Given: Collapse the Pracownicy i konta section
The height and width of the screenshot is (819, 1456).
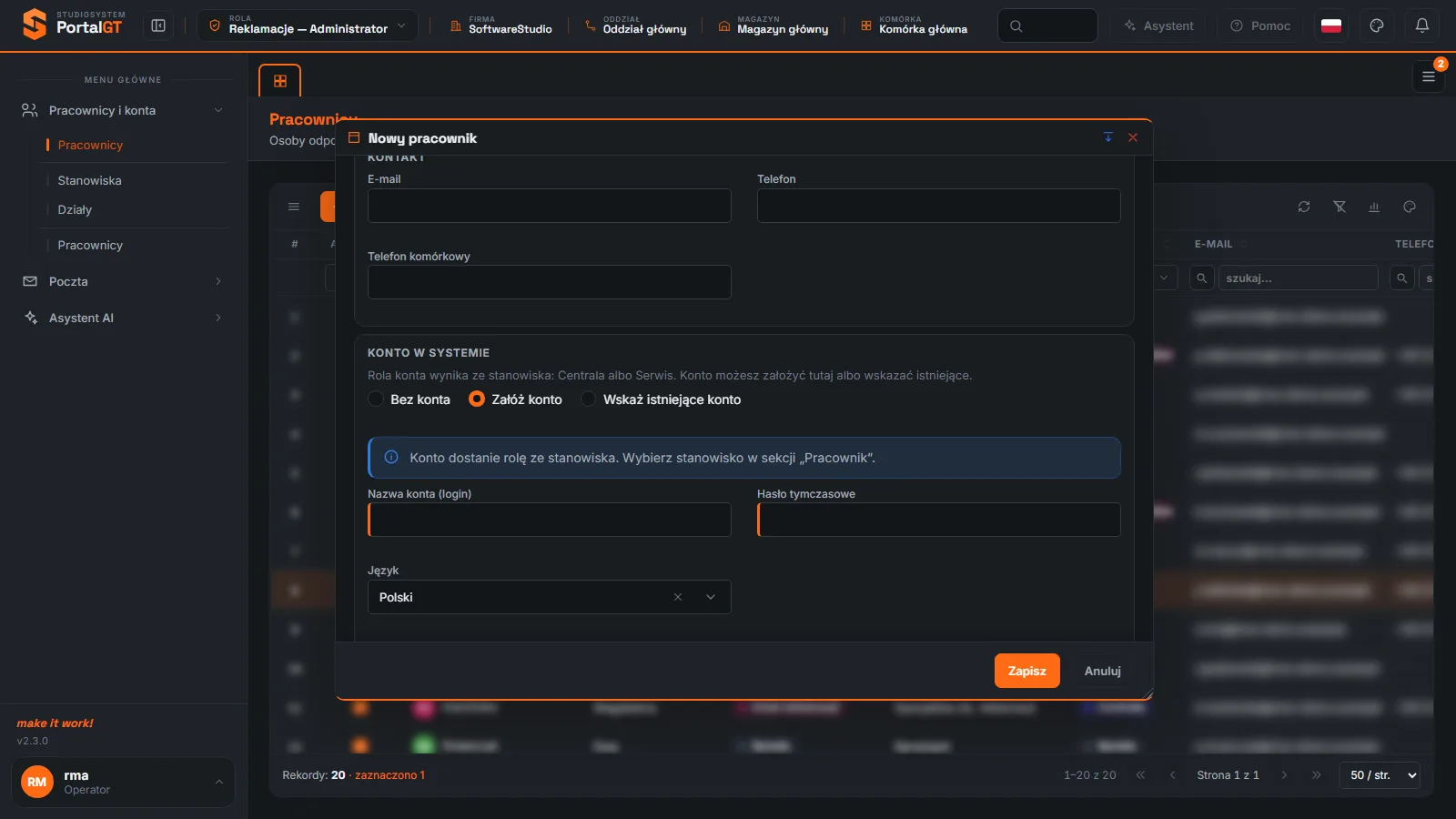Looking at the screenshot, I should point(123,110).
